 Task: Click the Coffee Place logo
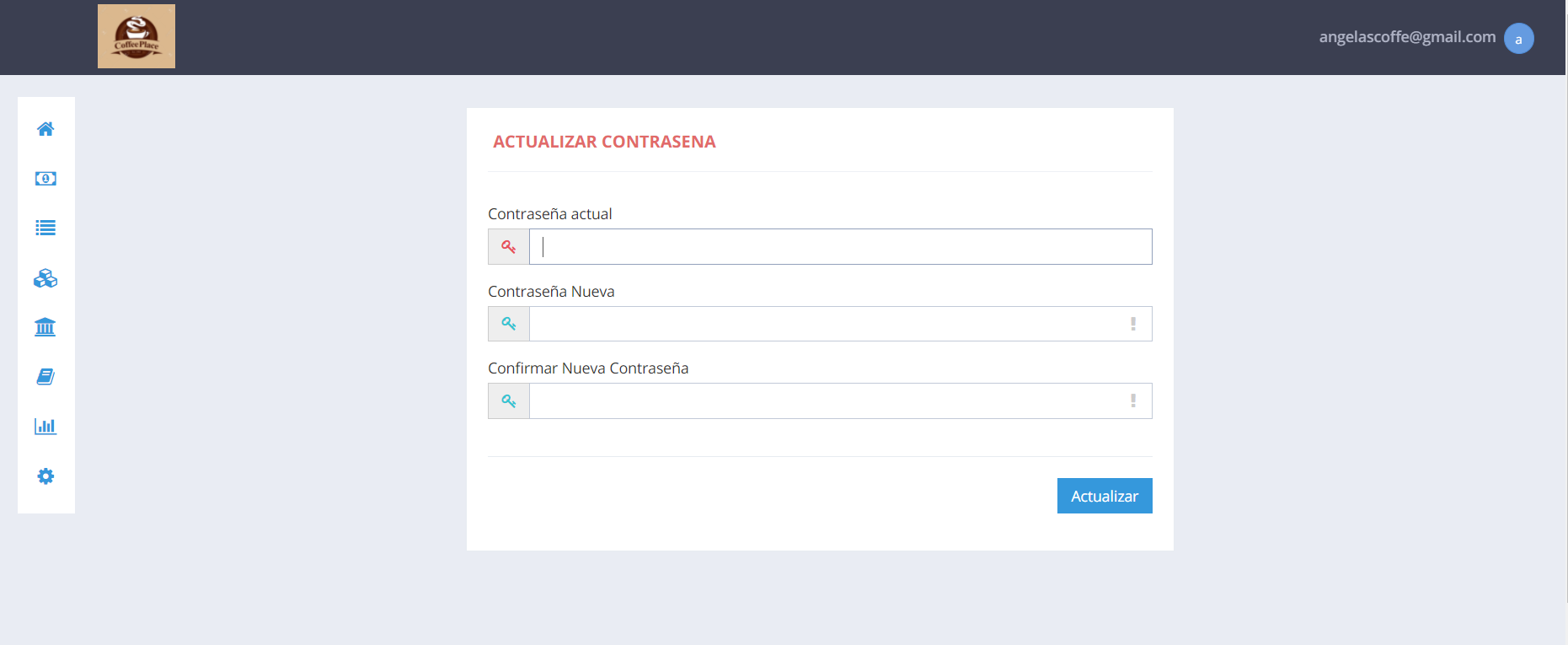click(136, 36)
